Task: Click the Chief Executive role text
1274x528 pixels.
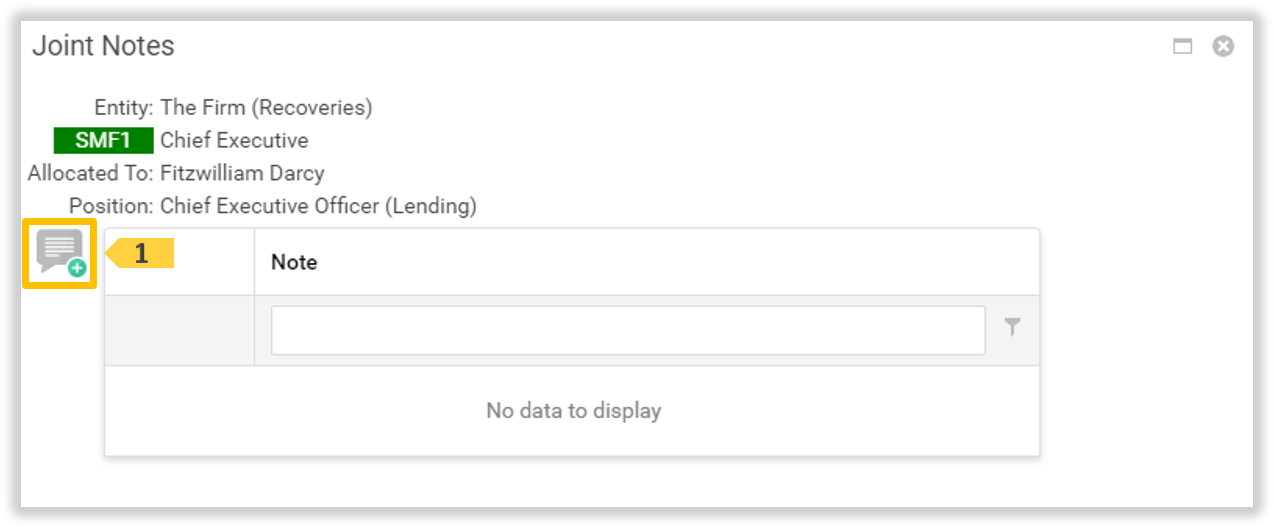Action: [x=234, y=140]
